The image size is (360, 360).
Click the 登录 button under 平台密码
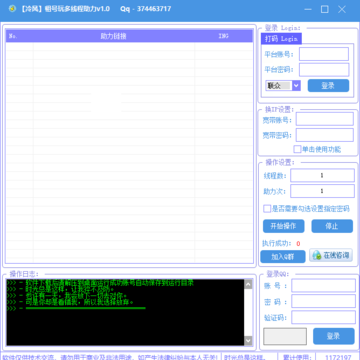(328, 86)
